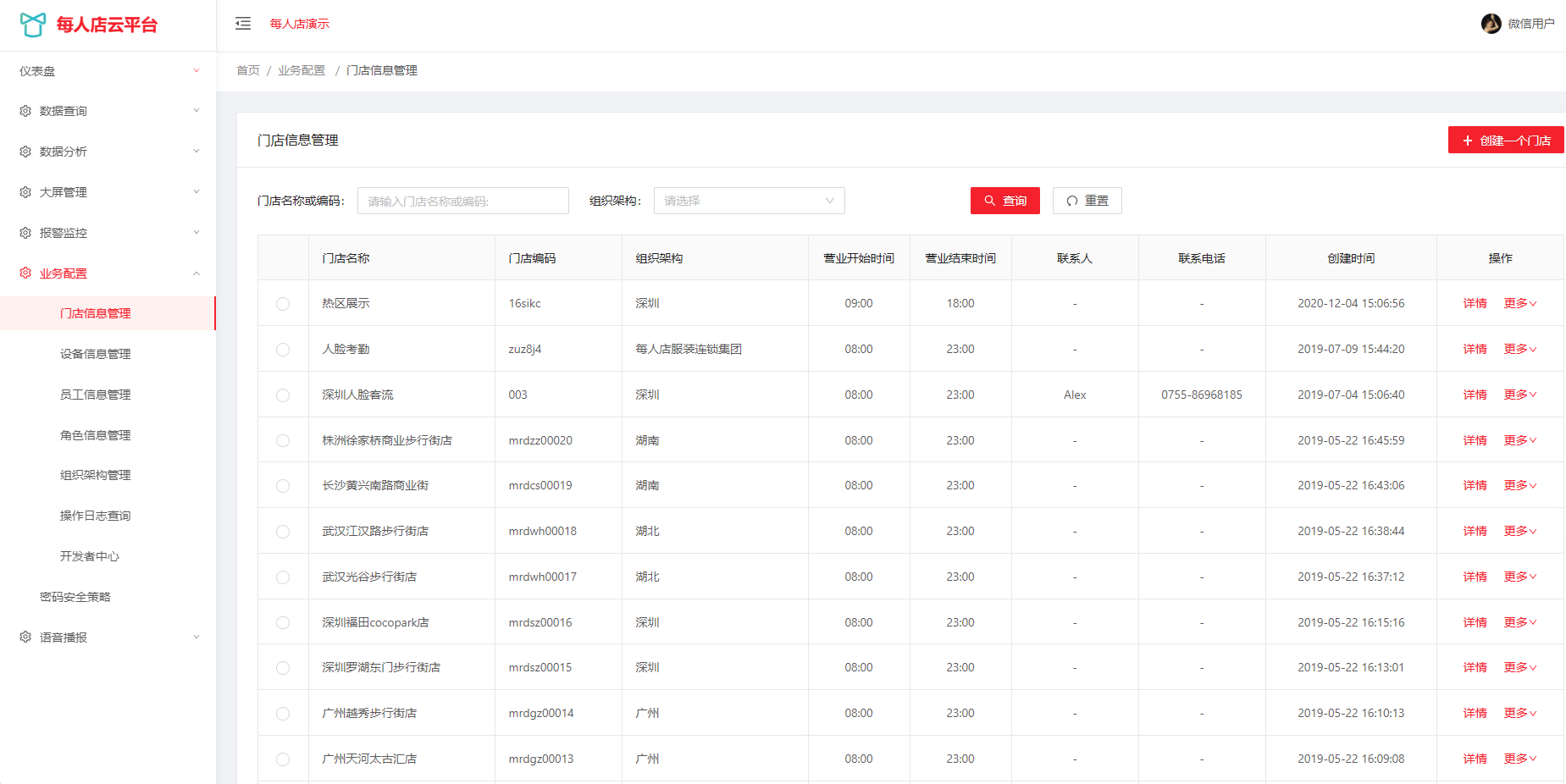Click the 每人店服装连锁集团 cell
1566x784 pixels.
click(x=689, y=349)
